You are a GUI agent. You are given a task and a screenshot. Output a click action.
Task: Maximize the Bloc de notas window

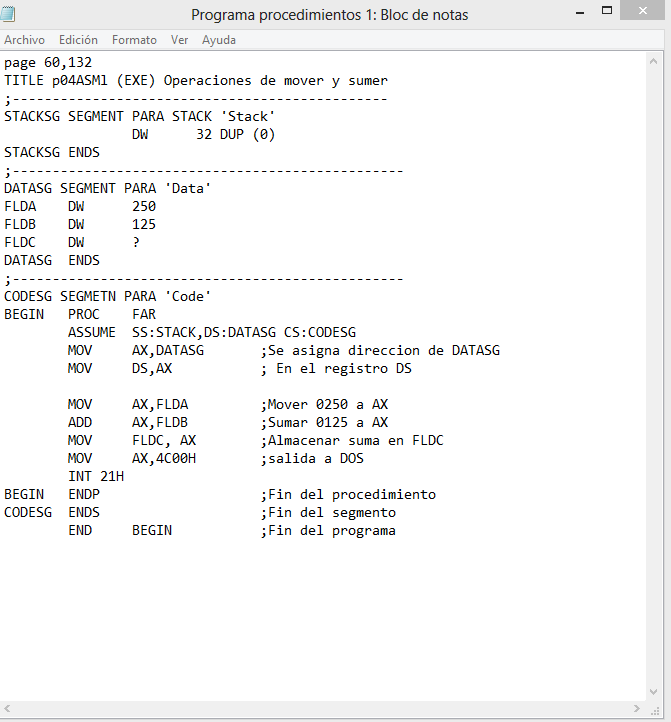click(x=607, y=11)
